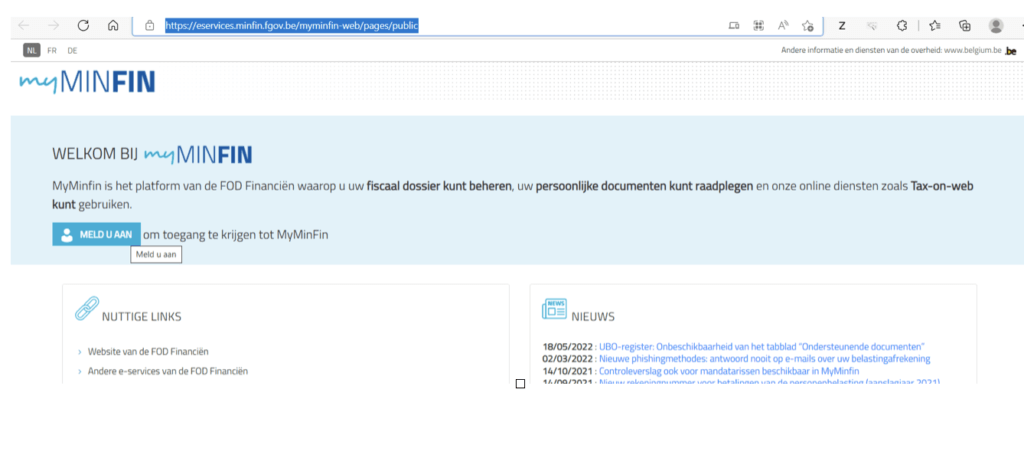
Task: Open the Extensions puzzle menu
Action: tap(902, 25)
